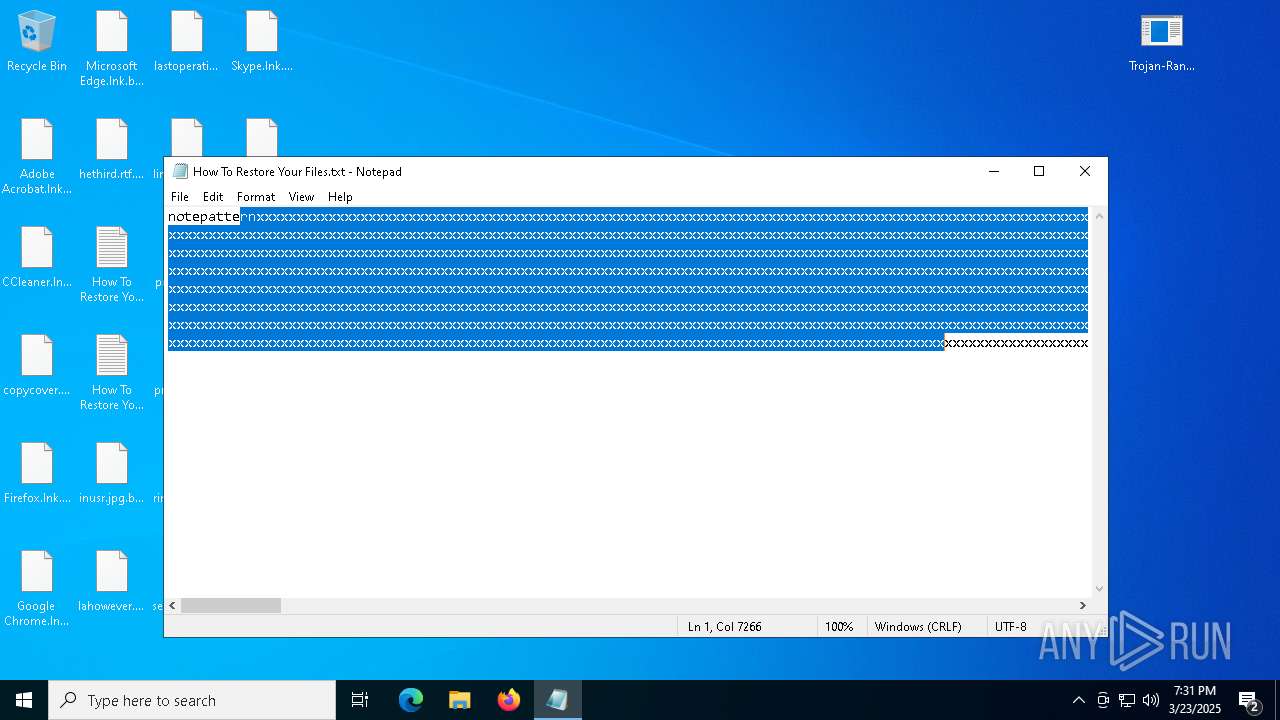Open the network status tray icon
The width and height of the screenshot is (1280, 720).
tap(1127, 700)
